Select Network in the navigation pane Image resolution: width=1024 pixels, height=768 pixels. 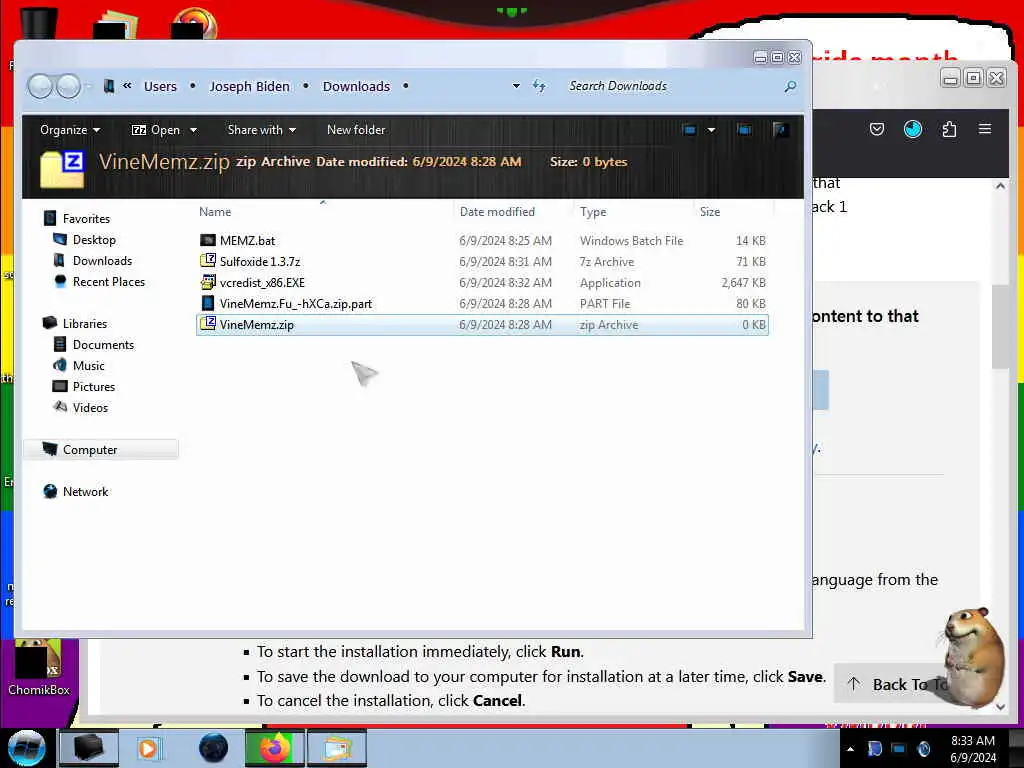coord(86,491)
